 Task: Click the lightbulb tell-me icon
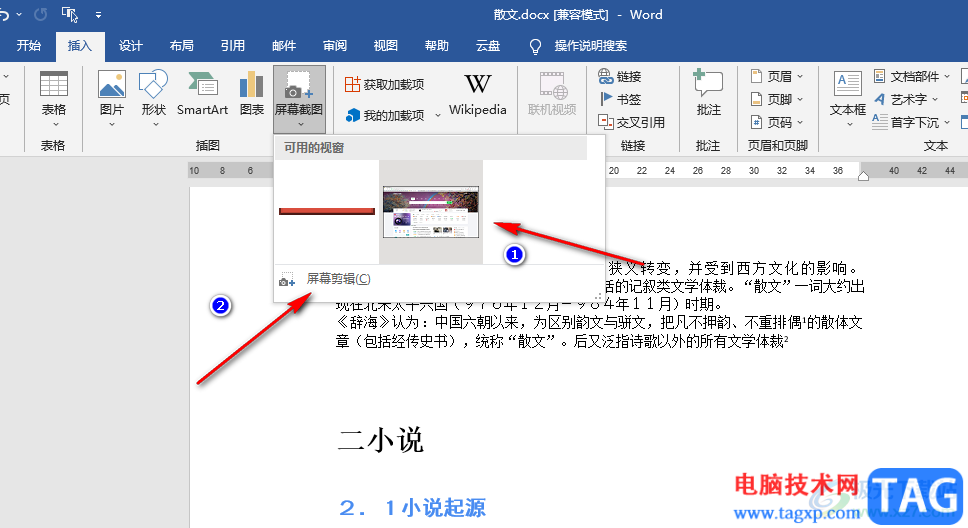(535, 46)
